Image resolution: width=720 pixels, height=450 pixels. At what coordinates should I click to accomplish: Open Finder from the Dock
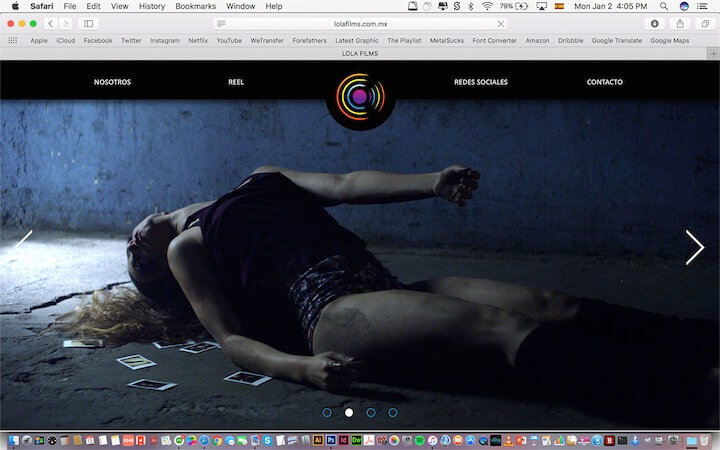[x=14, y=441]
